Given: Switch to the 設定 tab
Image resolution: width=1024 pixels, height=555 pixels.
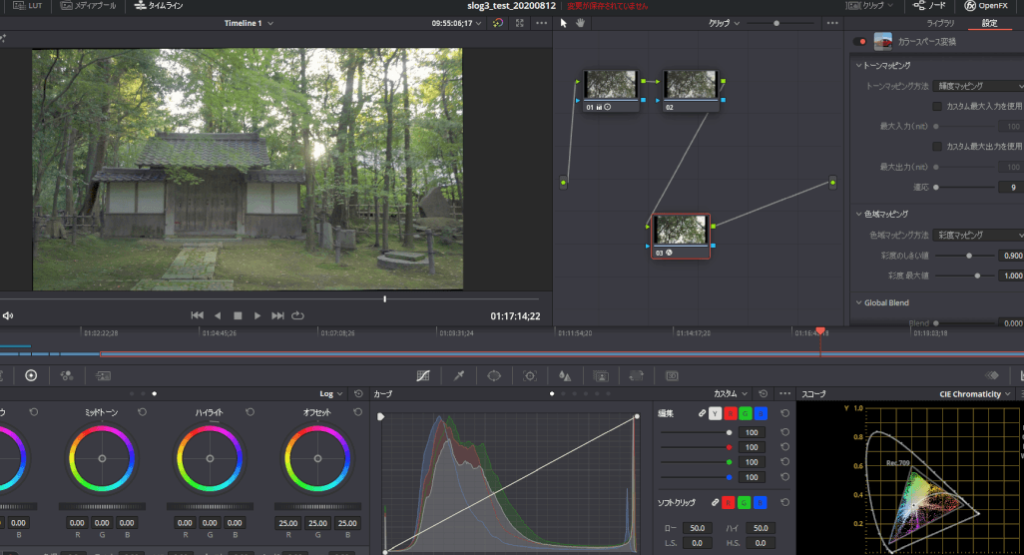Looking at the screenshot, I should [x=989, y=23].
